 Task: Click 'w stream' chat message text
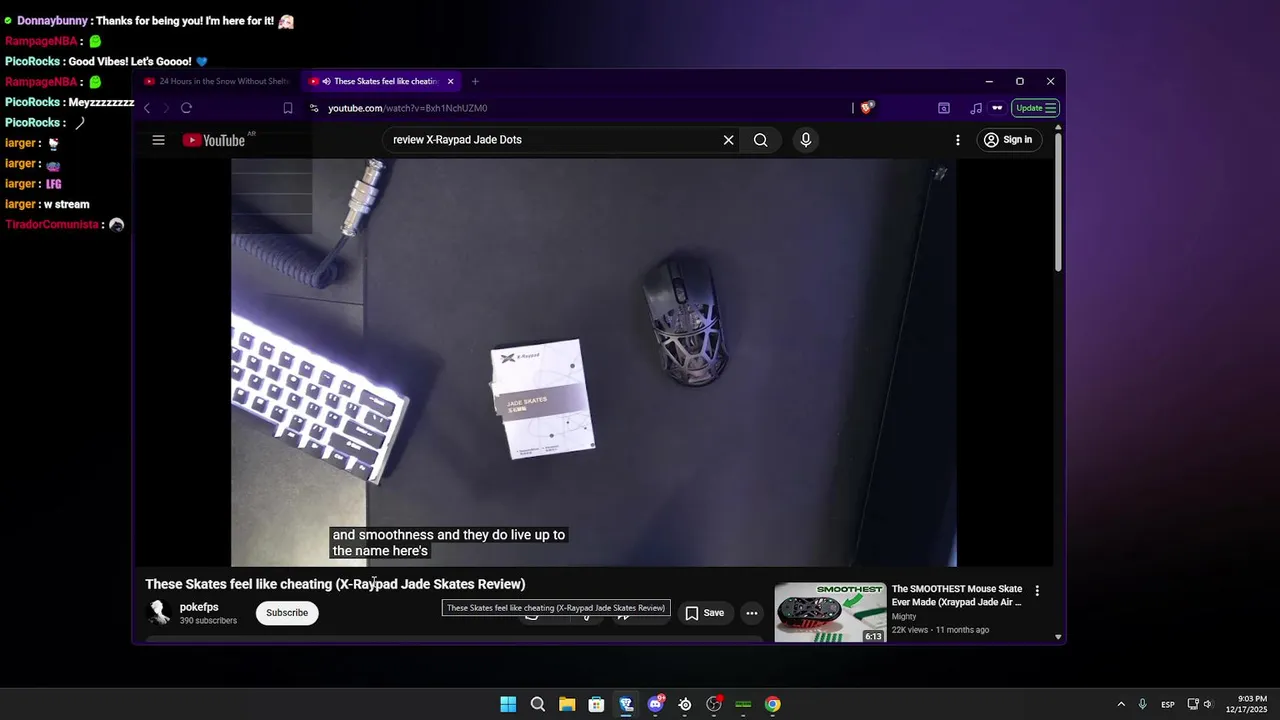[x=67, y=204]
